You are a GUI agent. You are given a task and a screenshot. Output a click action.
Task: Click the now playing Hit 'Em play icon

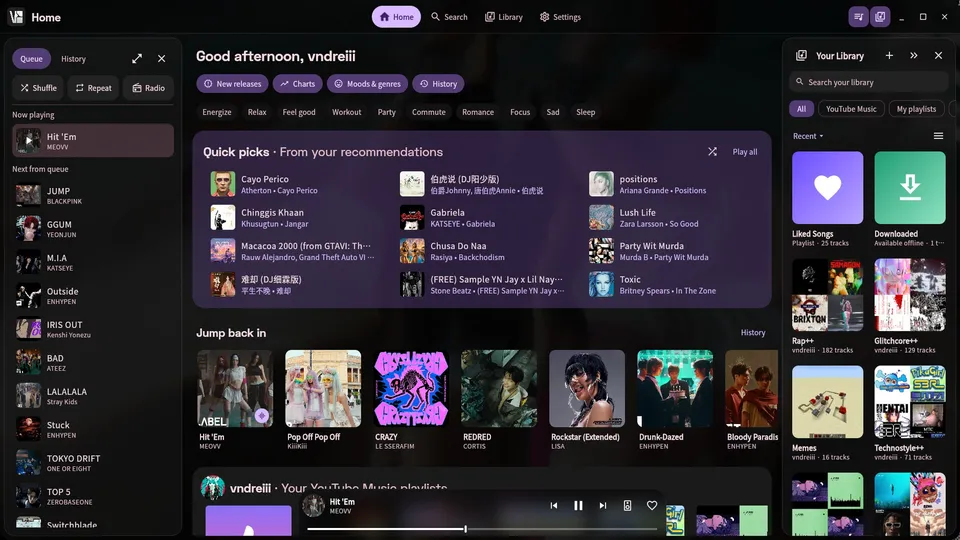point(28,141)
